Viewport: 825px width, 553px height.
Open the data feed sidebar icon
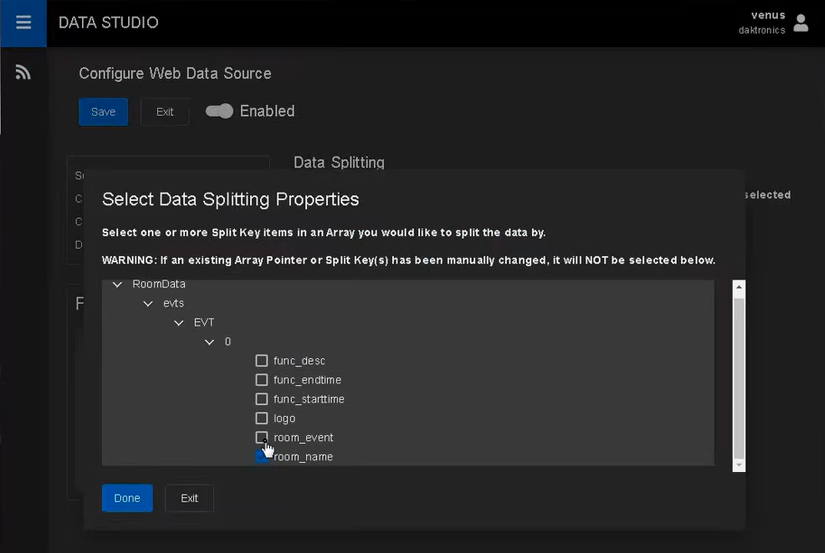(23, 72)
